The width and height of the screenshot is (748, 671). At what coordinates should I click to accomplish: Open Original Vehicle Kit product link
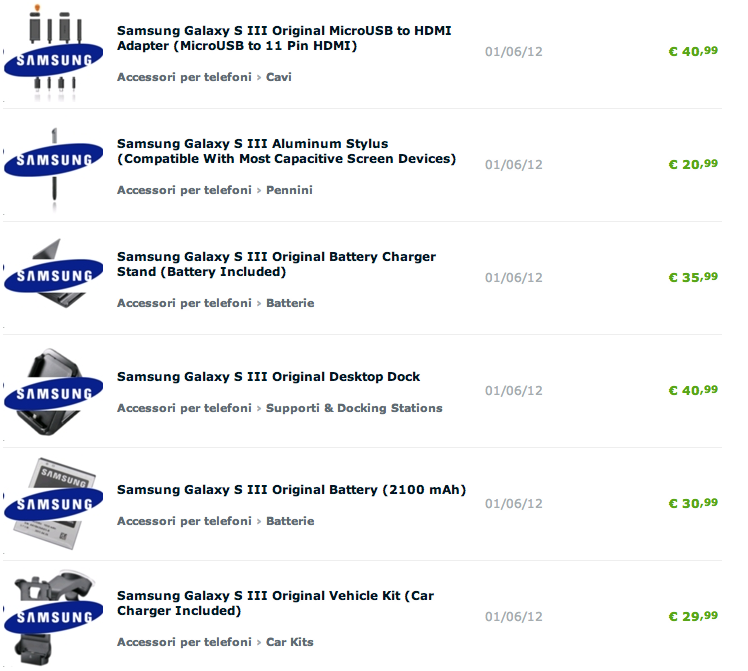275,603
